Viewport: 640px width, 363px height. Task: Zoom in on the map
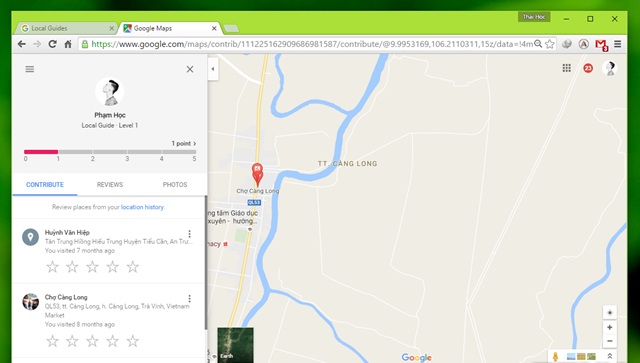pyautogui.click(x=609, y=327)
